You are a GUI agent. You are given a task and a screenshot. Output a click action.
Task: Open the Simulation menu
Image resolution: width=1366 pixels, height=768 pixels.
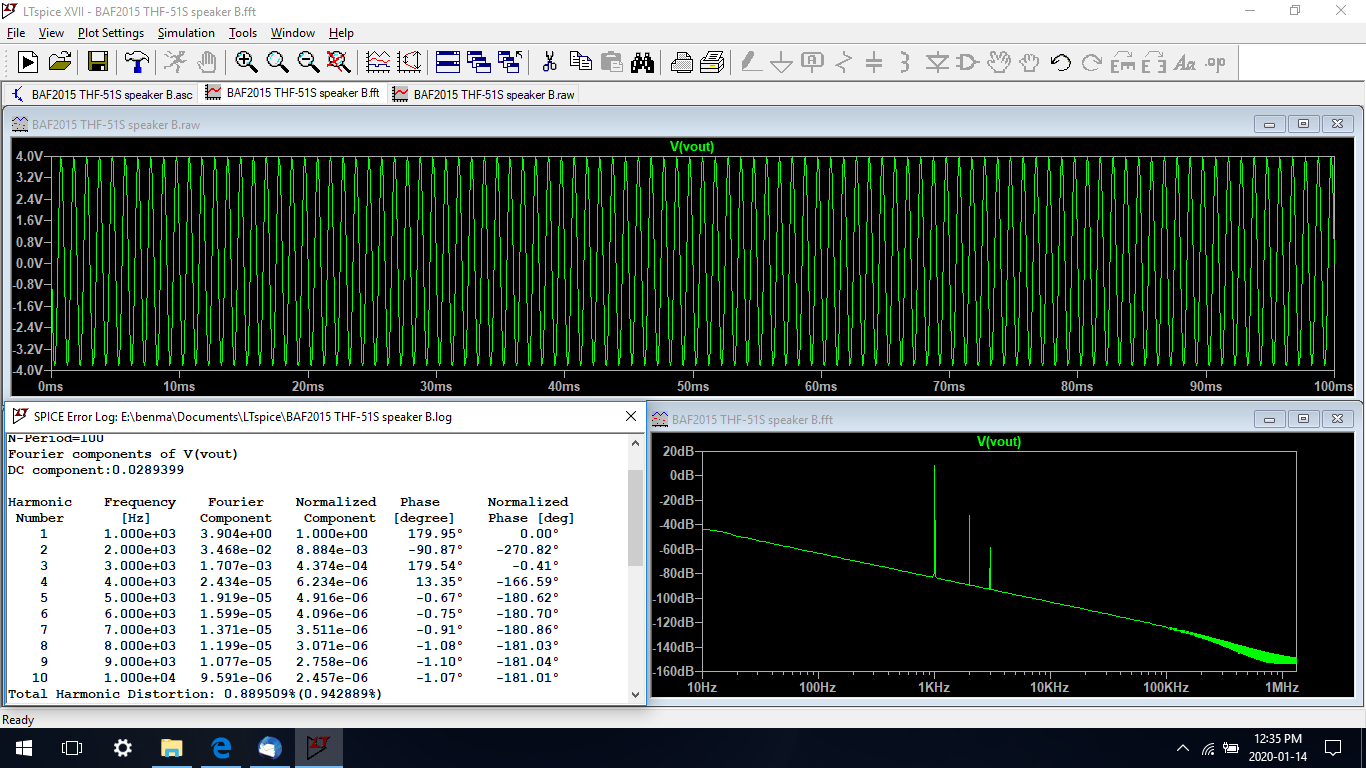coord(186,33)
